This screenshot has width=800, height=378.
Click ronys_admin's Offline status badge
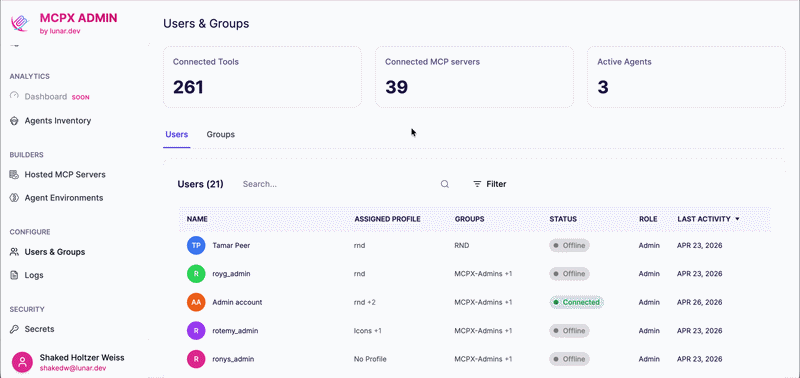pos(569,359)
